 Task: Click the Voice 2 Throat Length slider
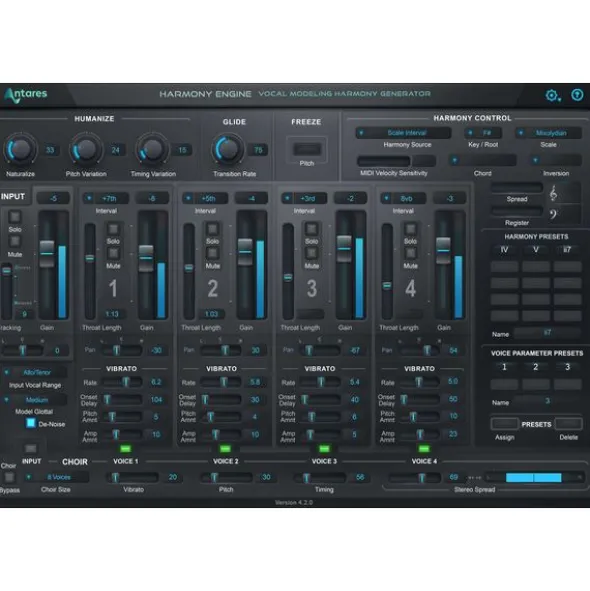(189, 271)
